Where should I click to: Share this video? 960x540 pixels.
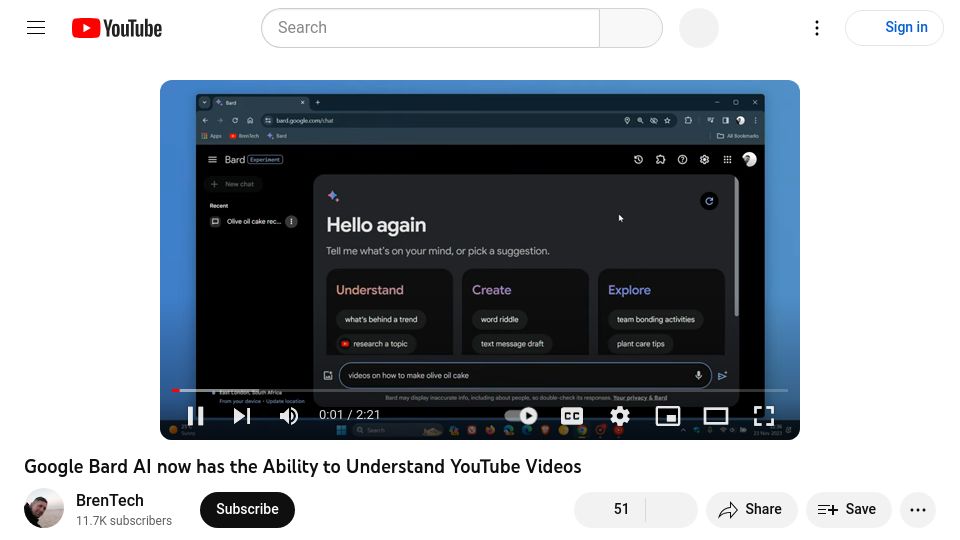point(752,509)
